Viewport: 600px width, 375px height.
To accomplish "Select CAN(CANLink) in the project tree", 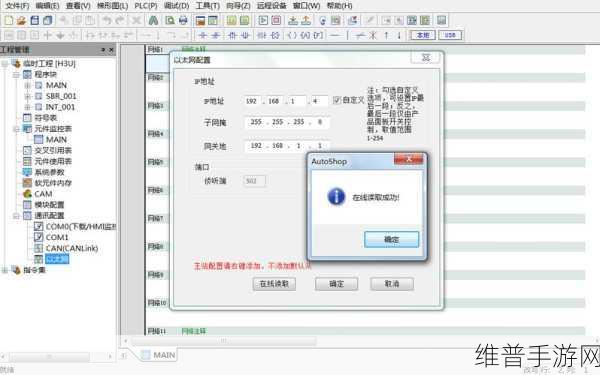I will 72,248.
